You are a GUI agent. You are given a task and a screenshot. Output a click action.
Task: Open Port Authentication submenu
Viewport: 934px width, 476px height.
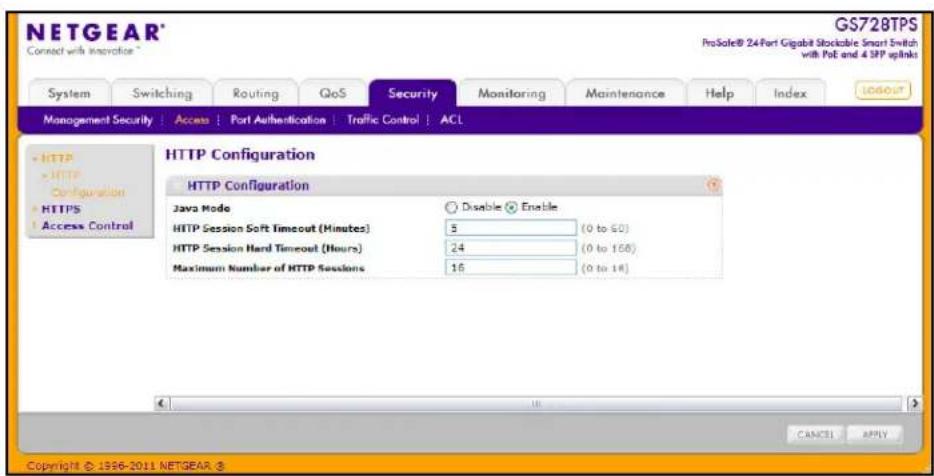(x=278, y=120)
